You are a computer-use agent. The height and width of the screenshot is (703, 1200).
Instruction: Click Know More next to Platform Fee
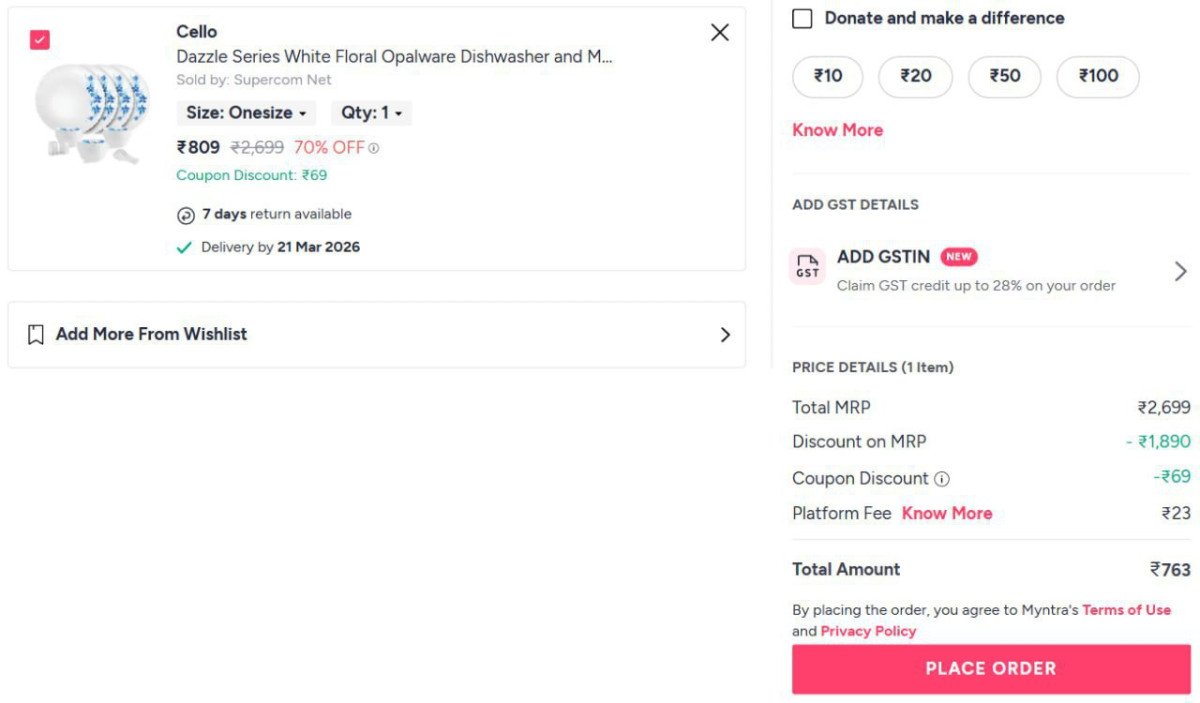(x=946, y=513)
